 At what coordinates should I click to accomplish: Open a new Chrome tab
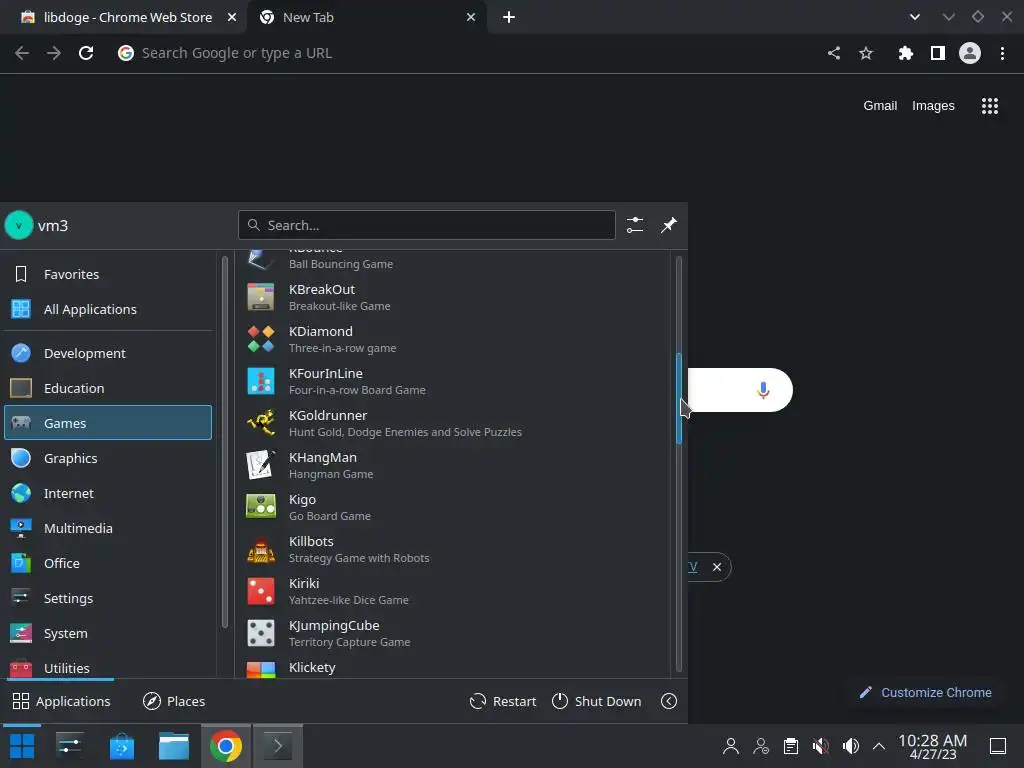[x=509, y=17]
